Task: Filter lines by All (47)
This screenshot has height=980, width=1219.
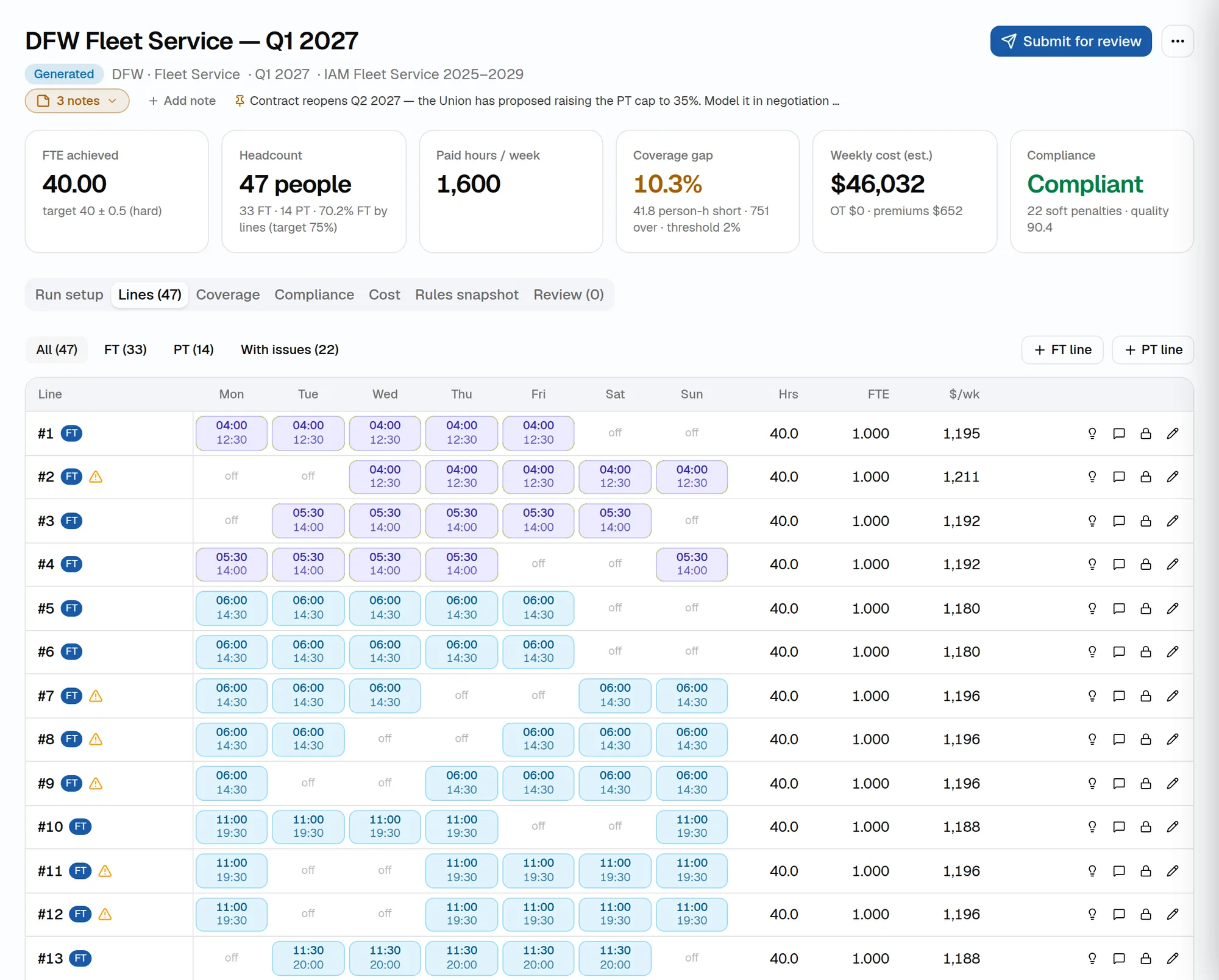Action: [x=57, y=349]
